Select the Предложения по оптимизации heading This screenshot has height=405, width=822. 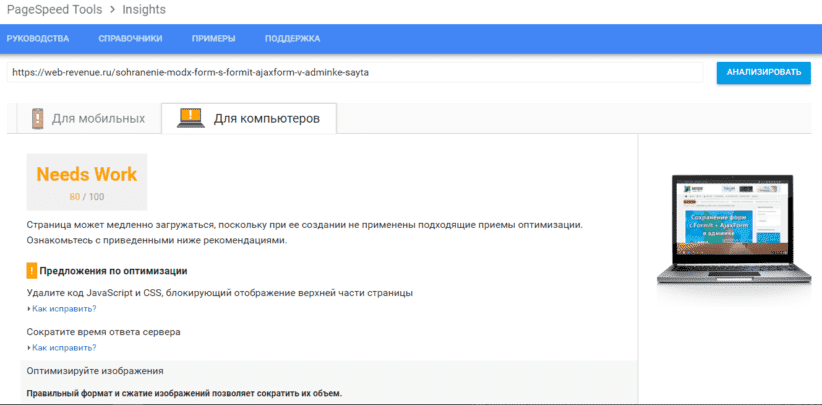point(113,271)
